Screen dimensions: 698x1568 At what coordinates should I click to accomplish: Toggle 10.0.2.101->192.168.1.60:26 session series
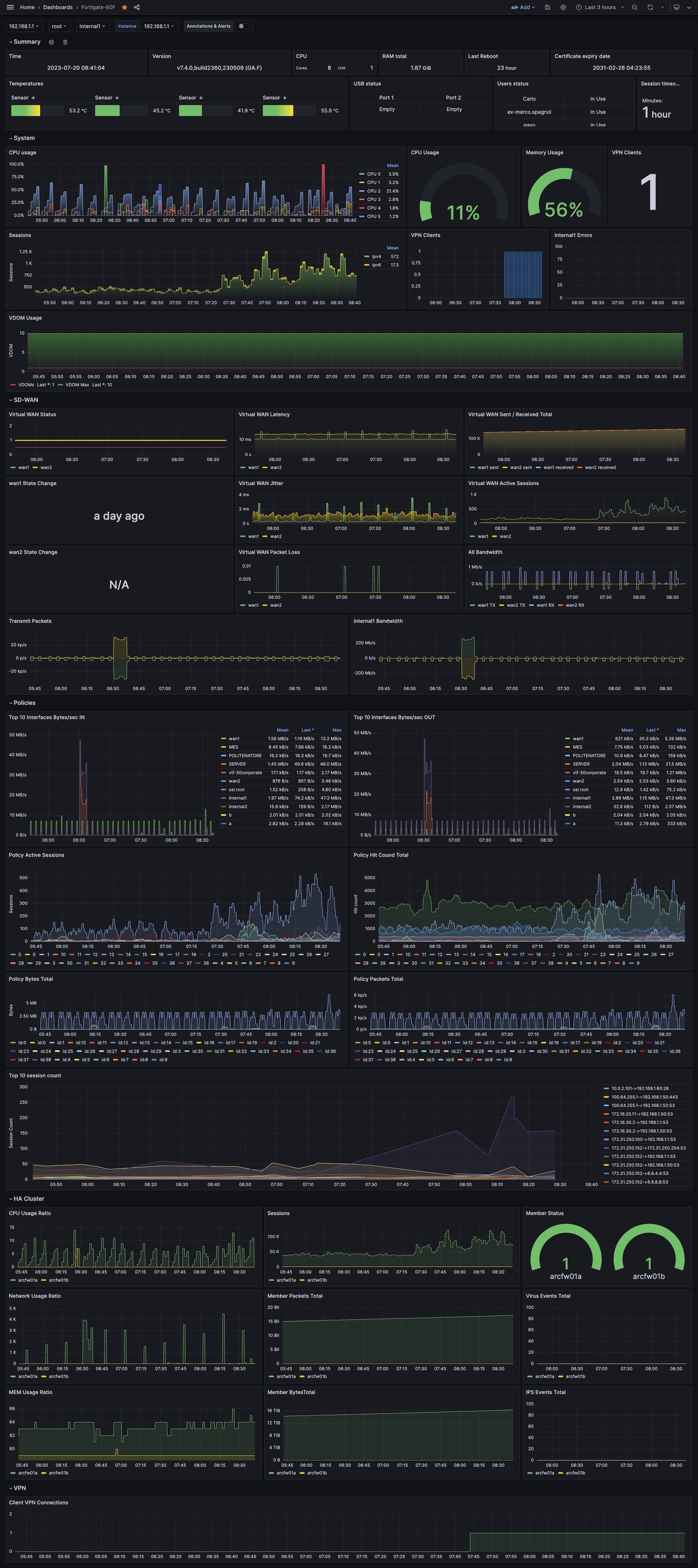(x=639, y=1089)
